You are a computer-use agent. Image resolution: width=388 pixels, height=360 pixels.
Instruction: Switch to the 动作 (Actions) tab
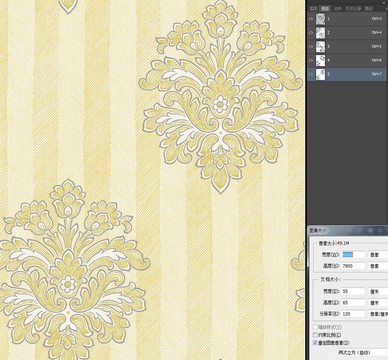tap(337, 9)
